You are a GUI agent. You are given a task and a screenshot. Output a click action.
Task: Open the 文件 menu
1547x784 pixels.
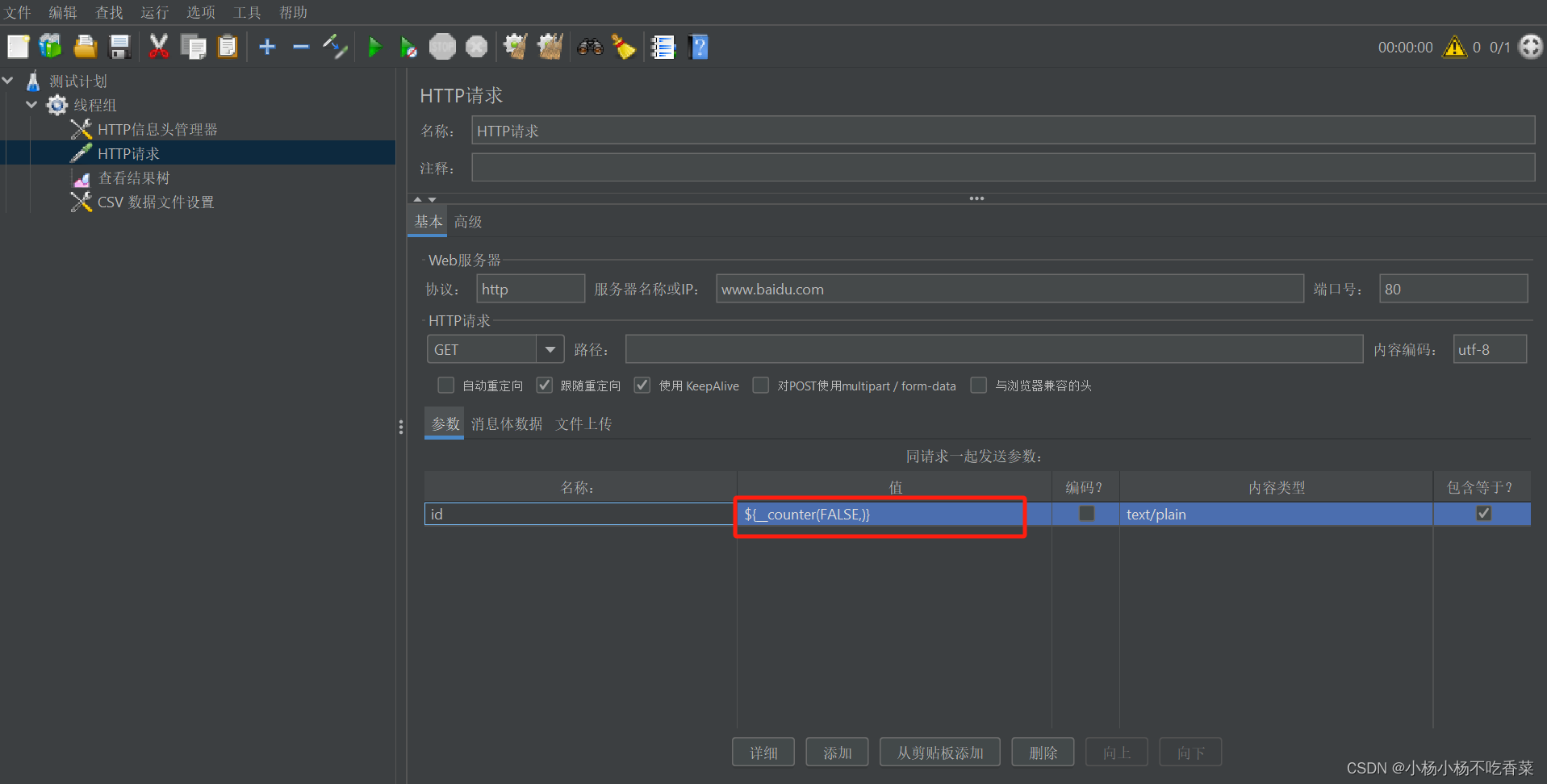(18, 12)
